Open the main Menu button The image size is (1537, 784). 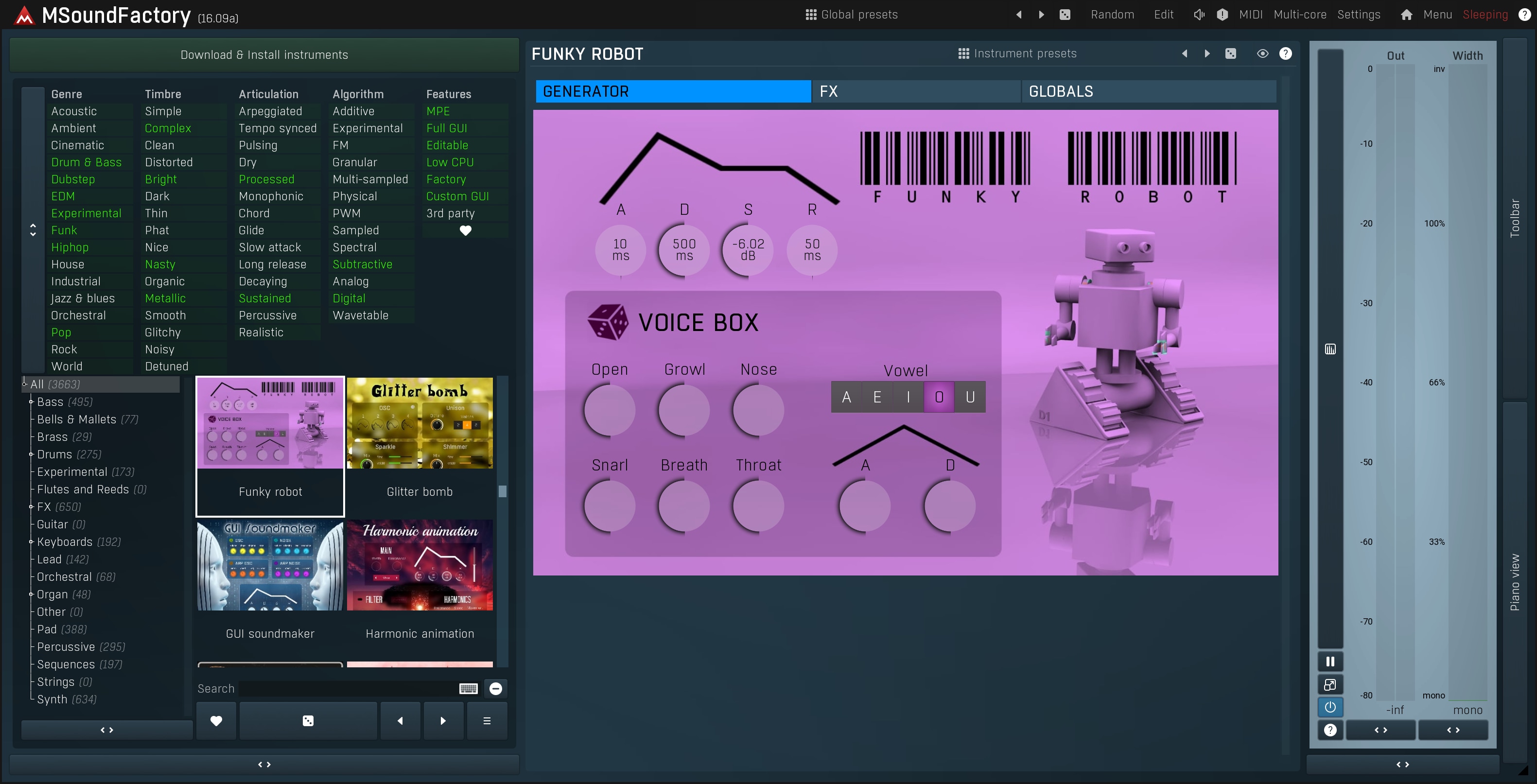pyautogui.click(x=1437, y=14)
